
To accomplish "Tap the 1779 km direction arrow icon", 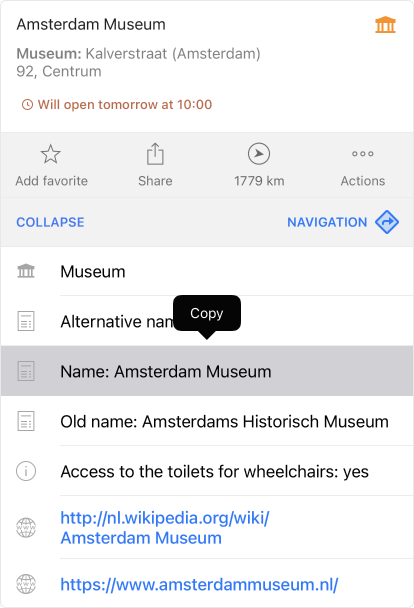I will click(x=259, y=154).
